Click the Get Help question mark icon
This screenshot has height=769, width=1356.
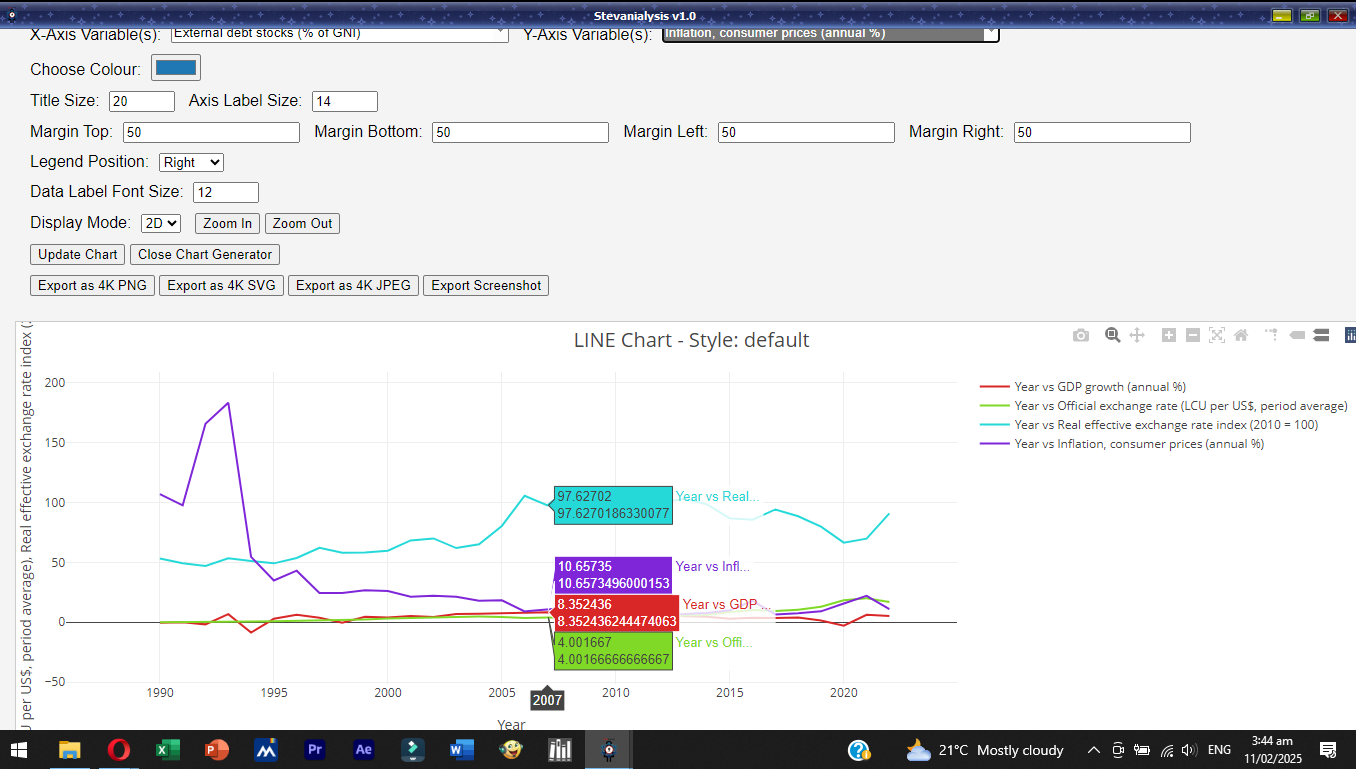858,750
